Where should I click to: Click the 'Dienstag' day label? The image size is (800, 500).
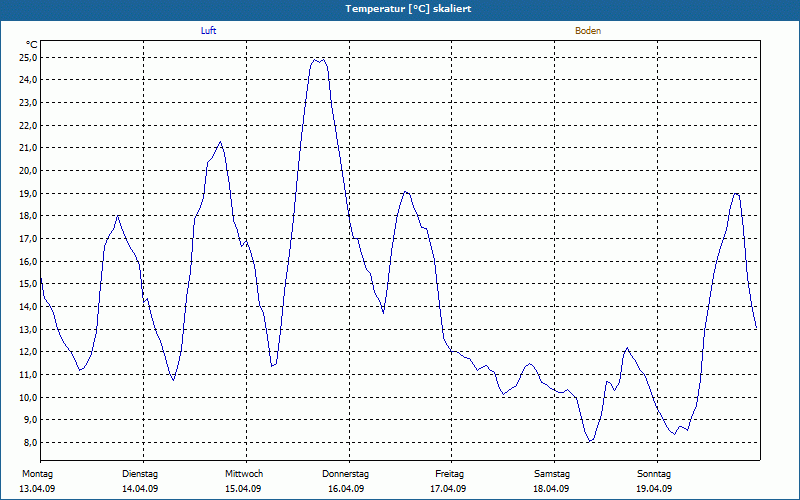pos(140,474)
